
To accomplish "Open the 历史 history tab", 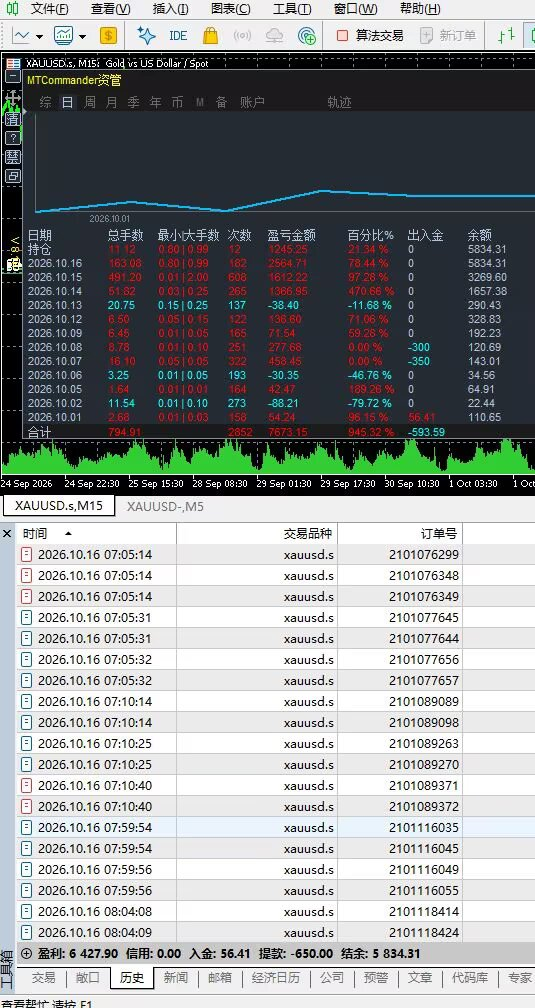I will click(132, 978).
